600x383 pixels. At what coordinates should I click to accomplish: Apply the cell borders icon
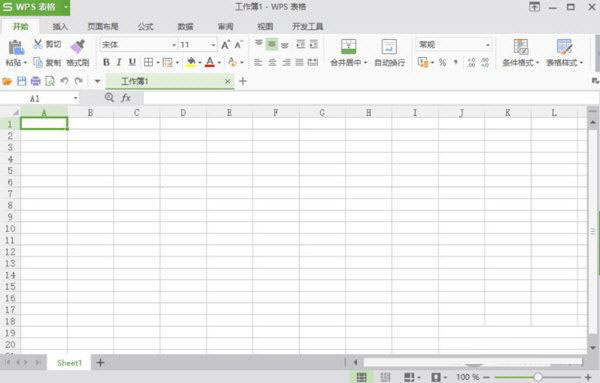tap(148, 62)
